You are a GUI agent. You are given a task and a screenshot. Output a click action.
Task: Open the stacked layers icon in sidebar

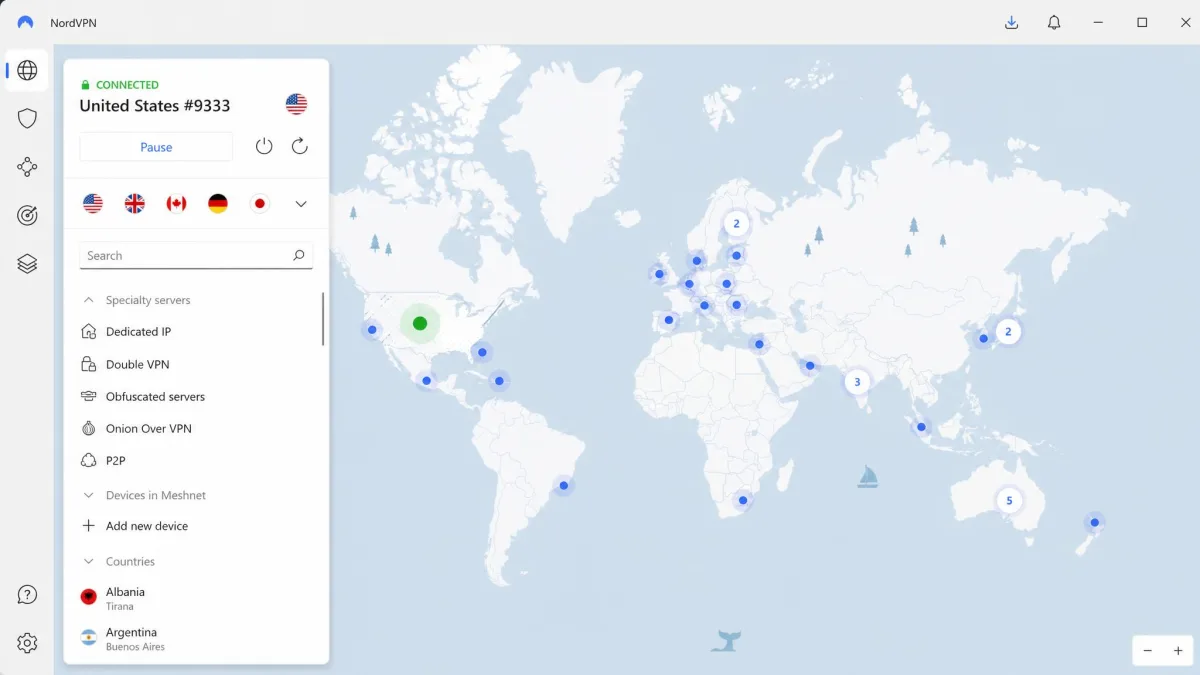27,263
